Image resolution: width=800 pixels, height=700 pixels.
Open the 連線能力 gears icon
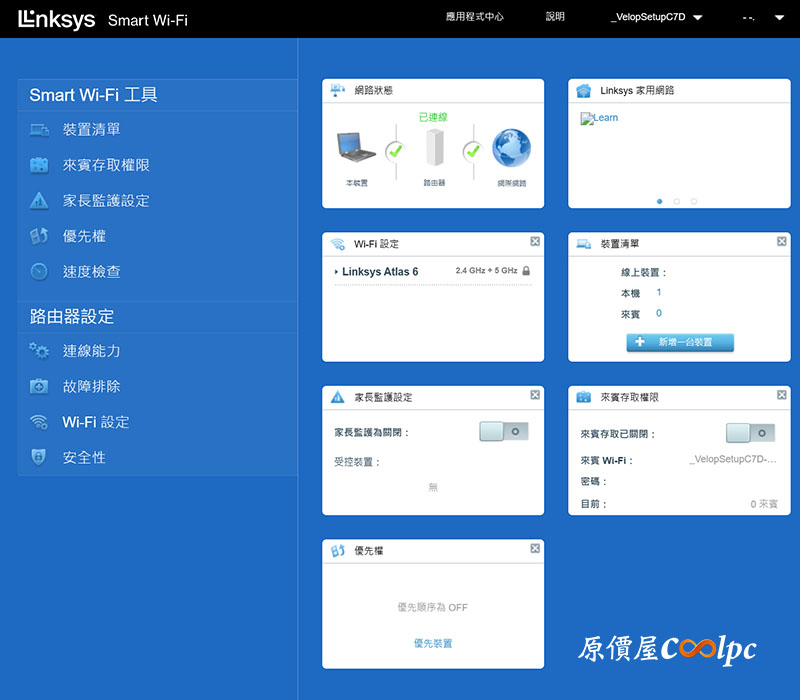click(x=39, y=351)
